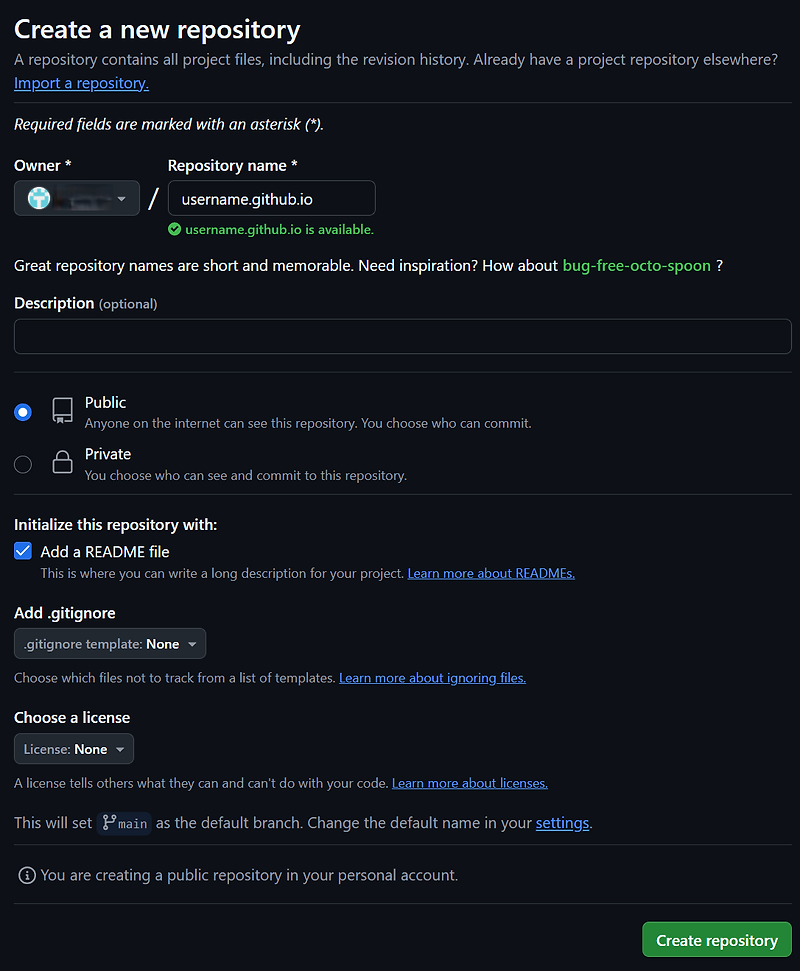Select the Public repository radio button
The width and height of the screenshot is (800, 971).
(x=22, y=411)
